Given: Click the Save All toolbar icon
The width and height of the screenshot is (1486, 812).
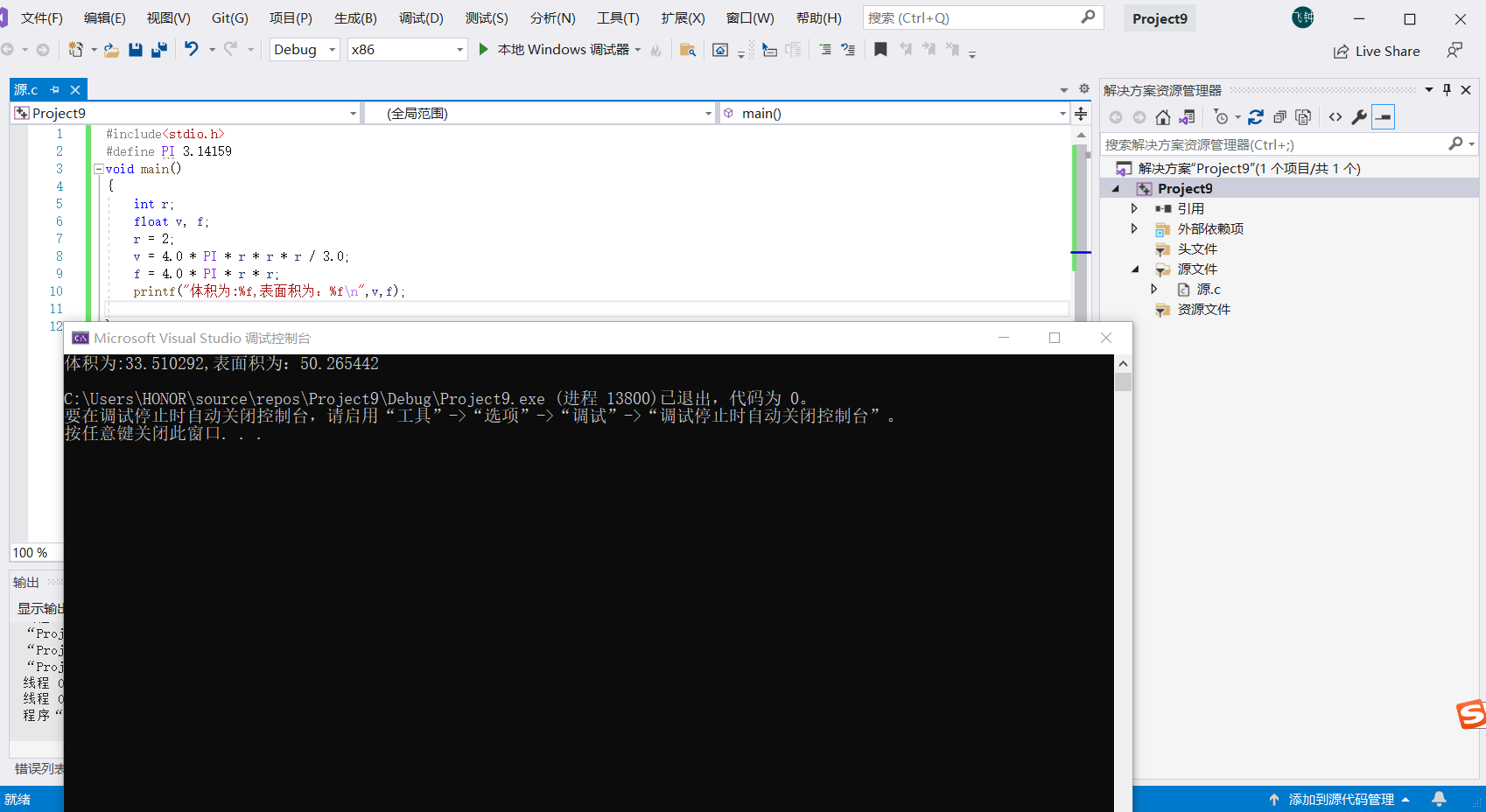Looking at the screenshot, I should pos(159,50).
